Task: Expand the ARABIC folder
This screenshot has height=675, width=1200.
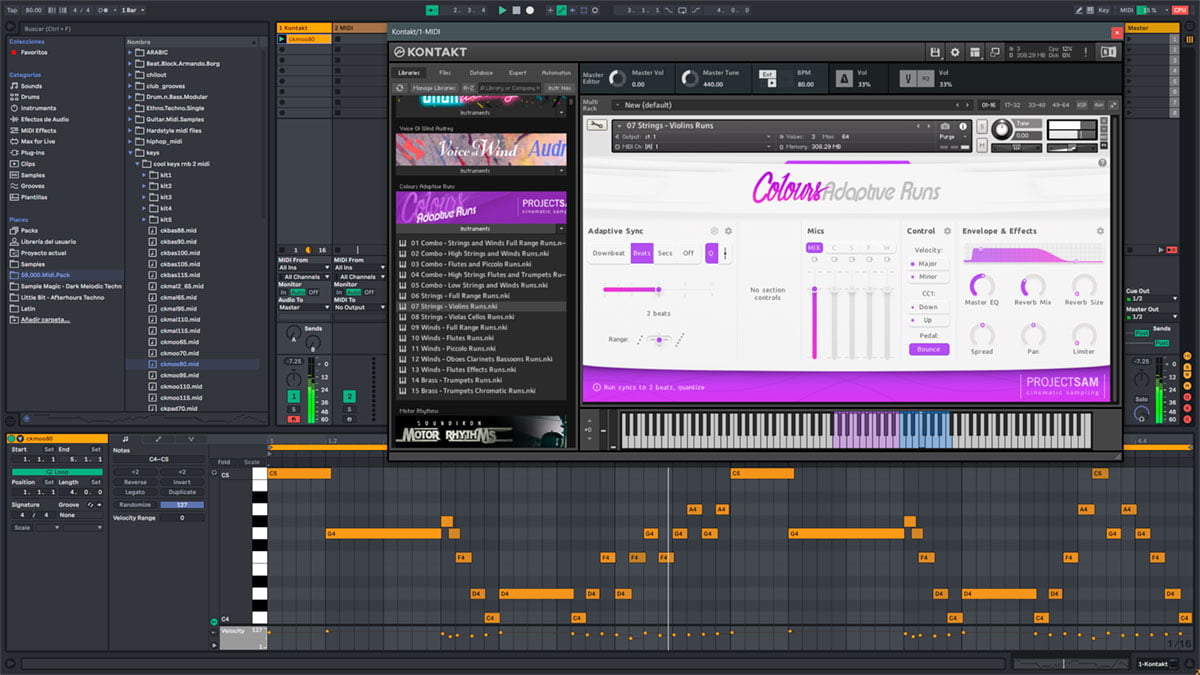Action: point(131,52)
